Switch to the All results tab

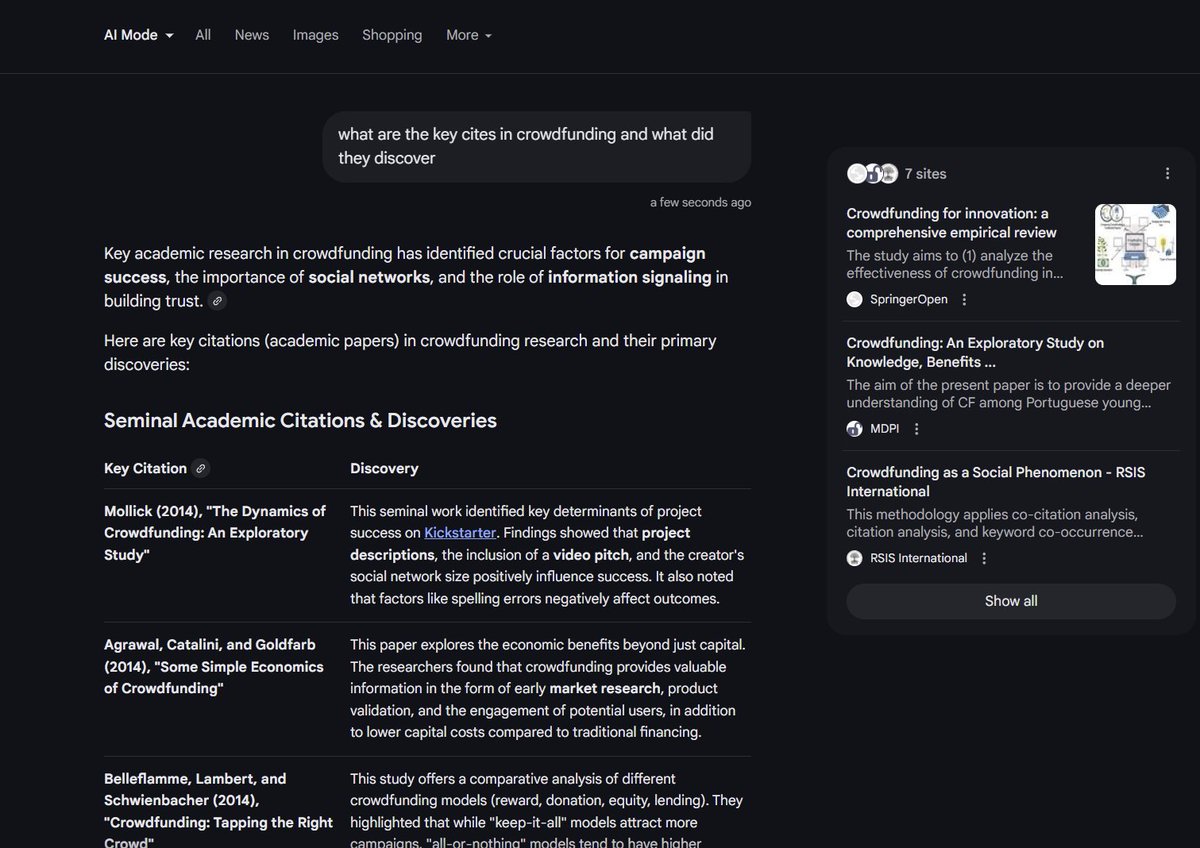(203, 35)
